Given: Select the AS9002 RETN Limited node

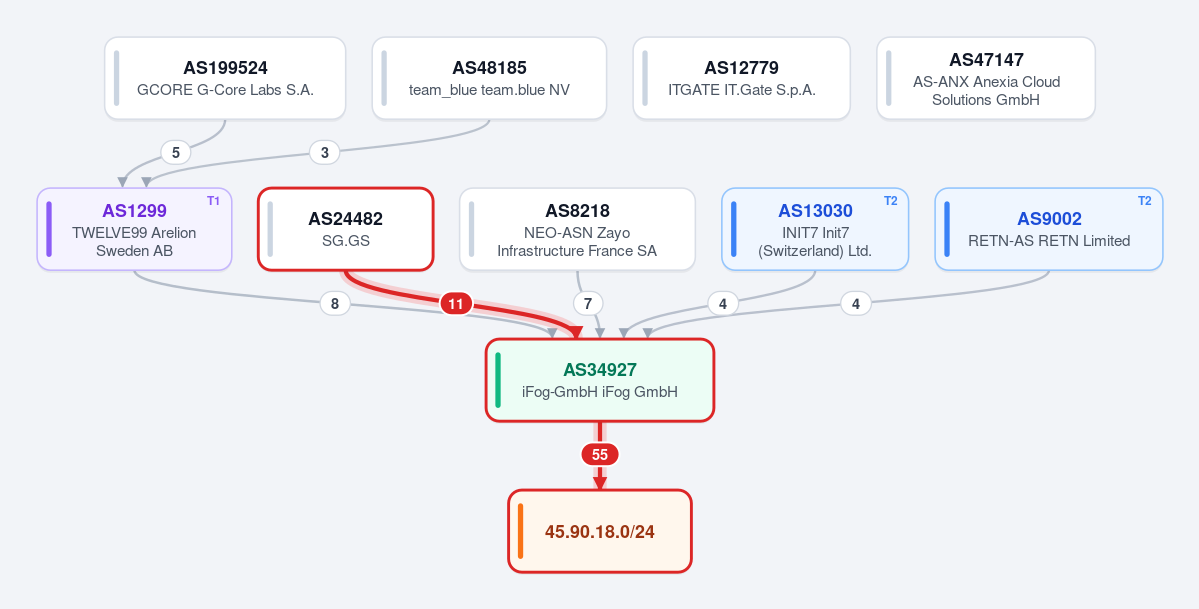Looking at the screenshot, I should point(1049,230).
